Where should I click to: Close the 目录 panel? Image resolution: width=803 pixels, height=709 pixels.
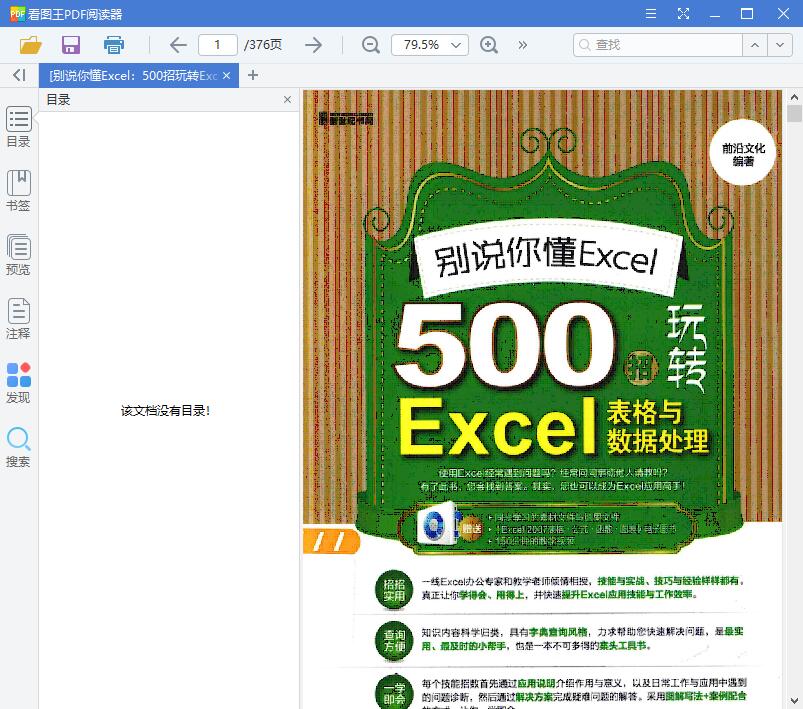click(287, 100)
